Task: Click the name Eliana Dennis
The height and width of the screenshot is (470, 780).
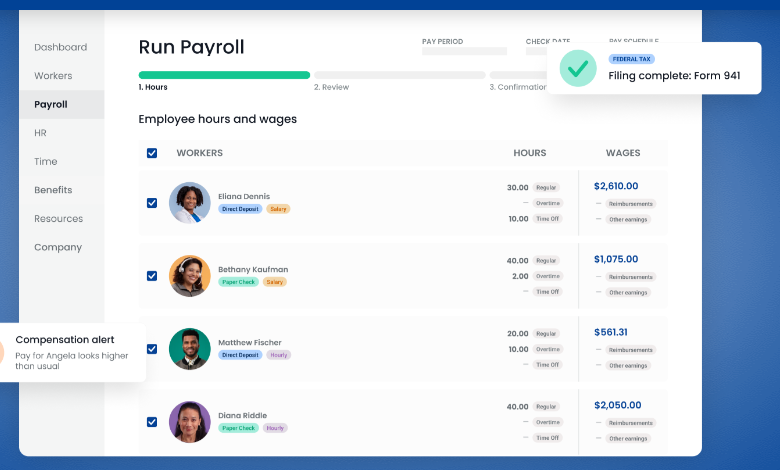Action: point(244,196)
